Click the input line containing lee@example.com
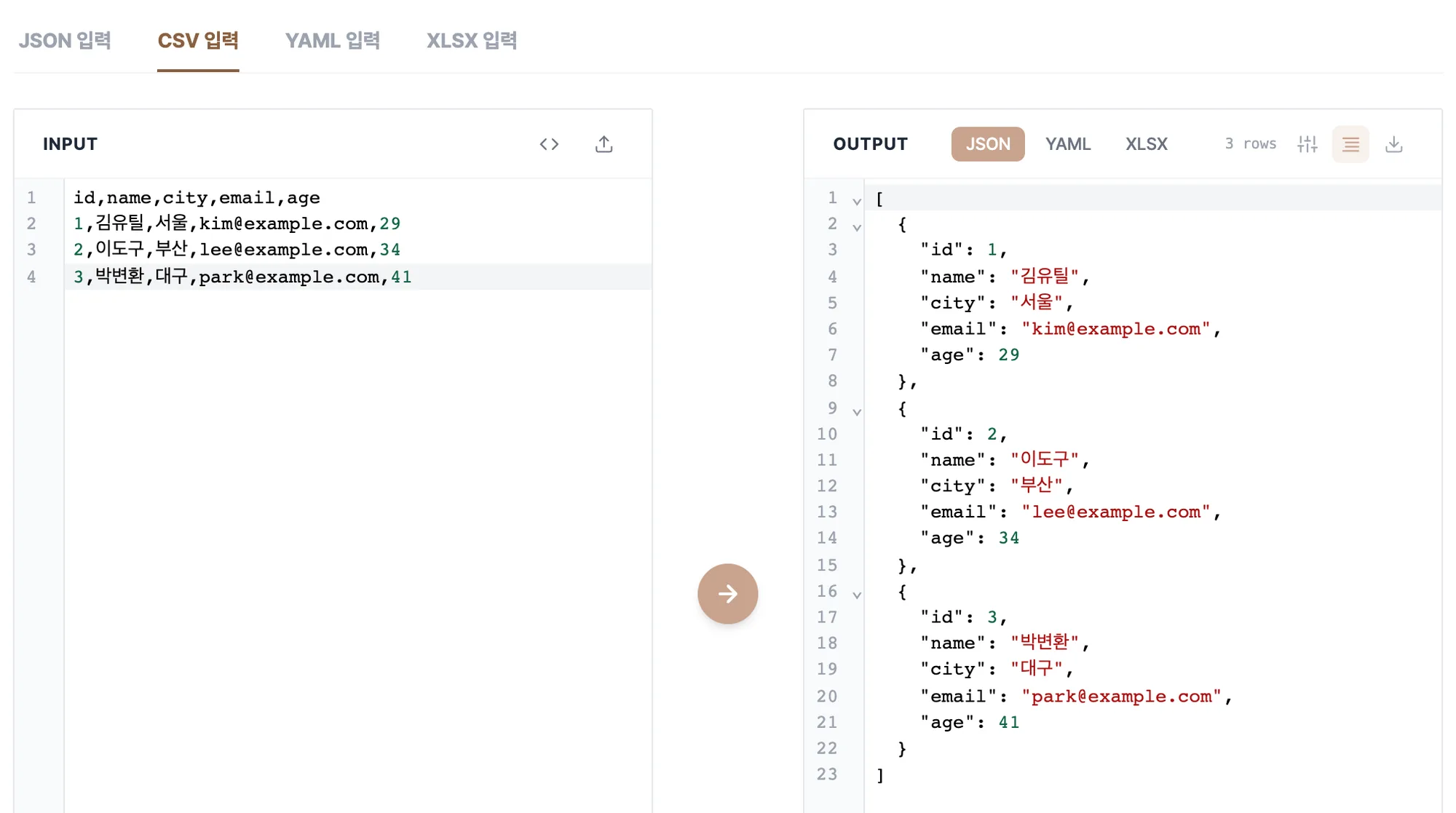Image resolution: width=1456 pixels, height=813 pixels. (x=237, y=250)
